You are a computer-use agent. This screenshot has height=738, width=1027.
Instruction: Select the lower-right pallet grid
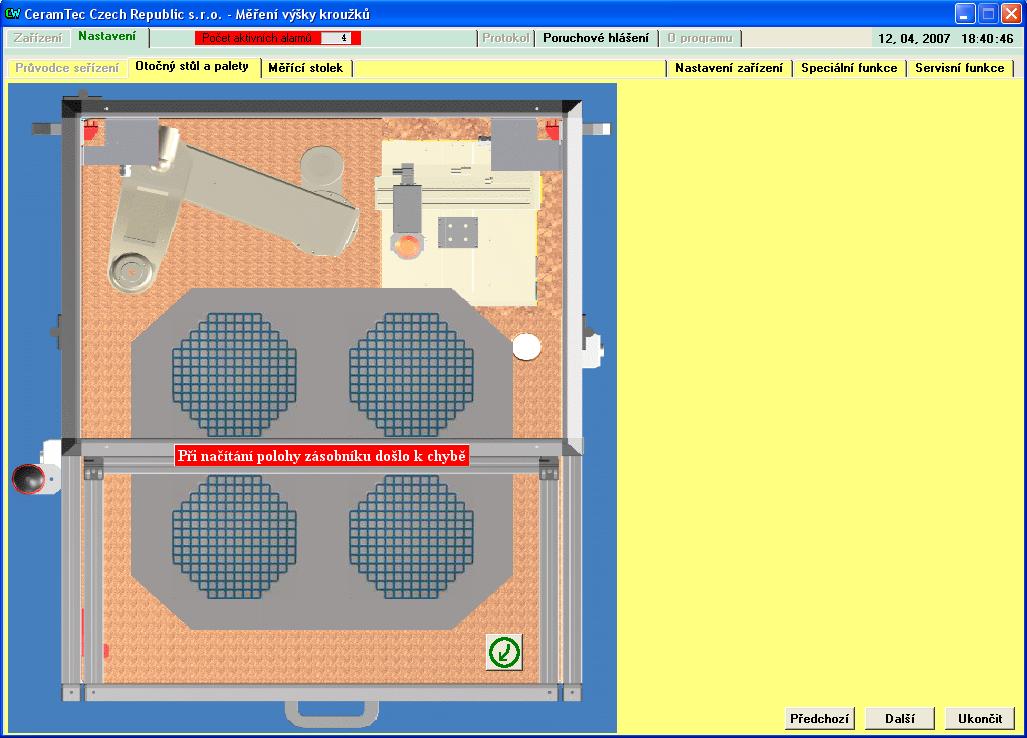pyautogui.click(x=410, y=534)
